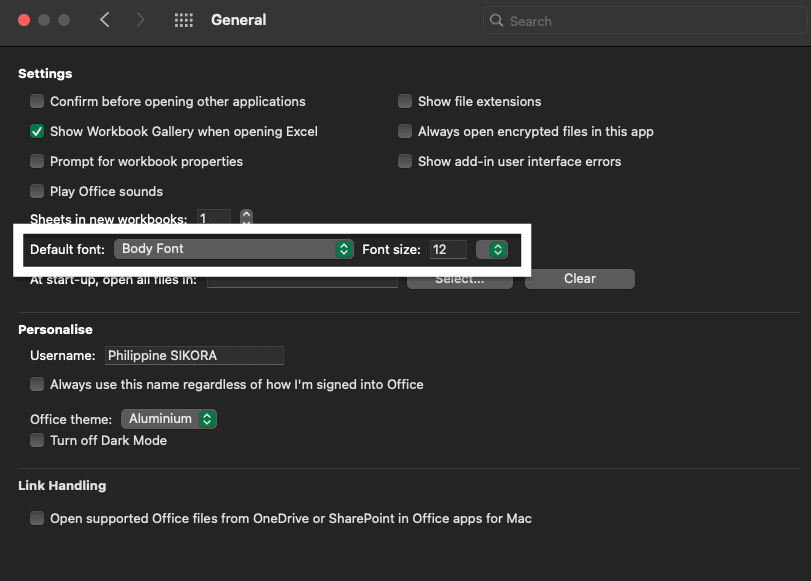Click the back navigation arrow

pyautogui.click(x=106, y=19)
